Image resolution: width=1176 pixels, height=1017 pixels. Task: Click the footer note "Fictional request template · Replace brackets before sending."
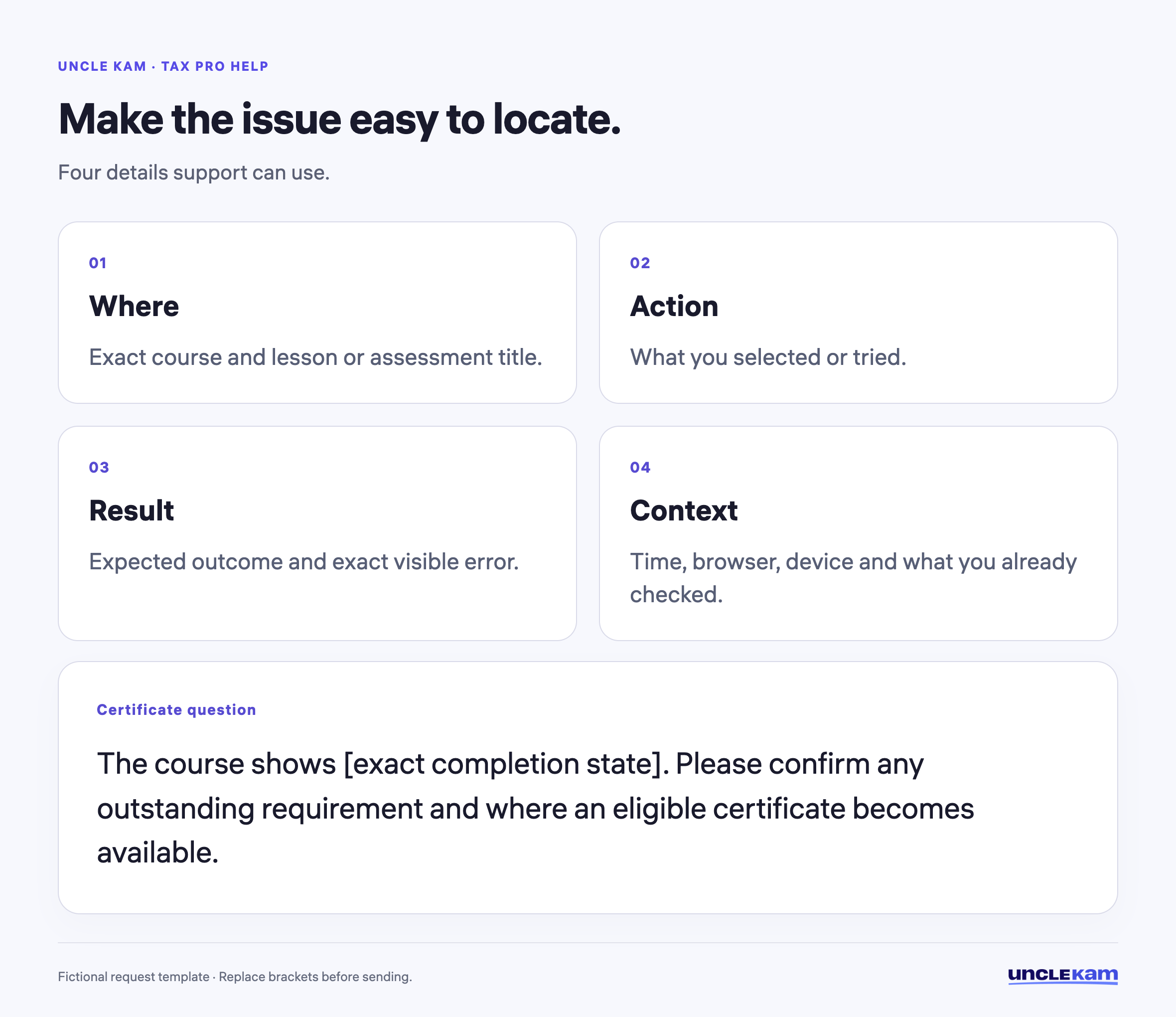pyautogui.click(x=235, y=977)
